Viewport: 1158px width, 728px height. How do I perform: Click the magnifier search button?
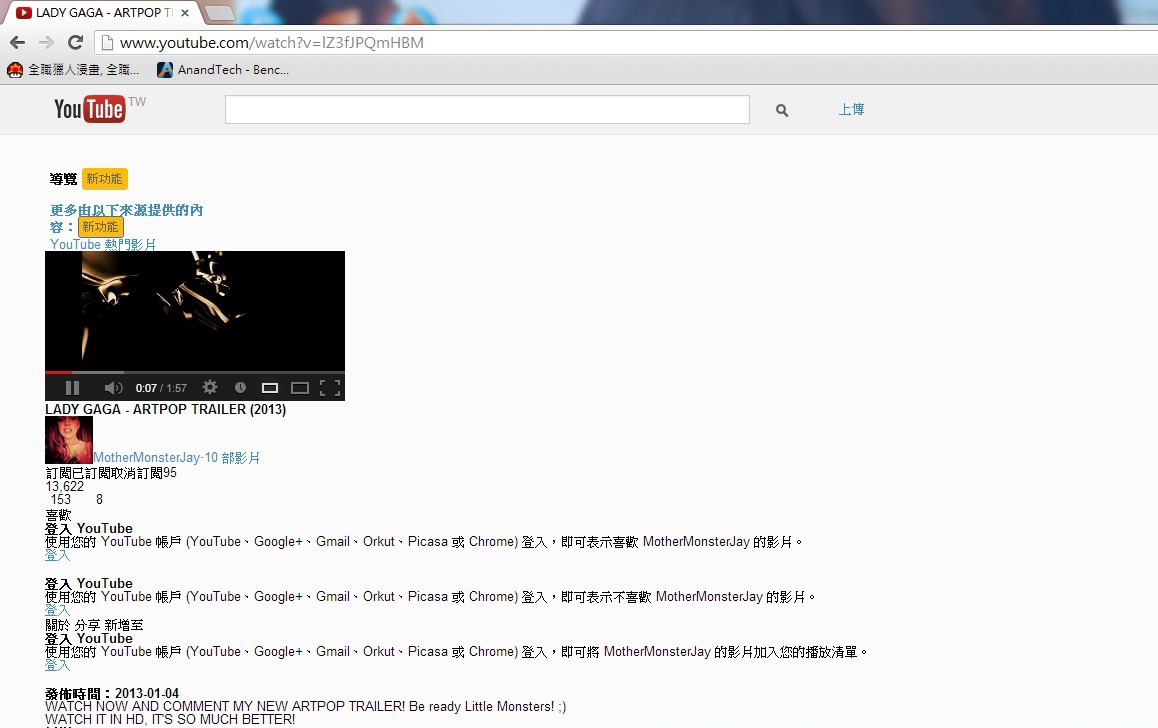(x=782, y=110)
